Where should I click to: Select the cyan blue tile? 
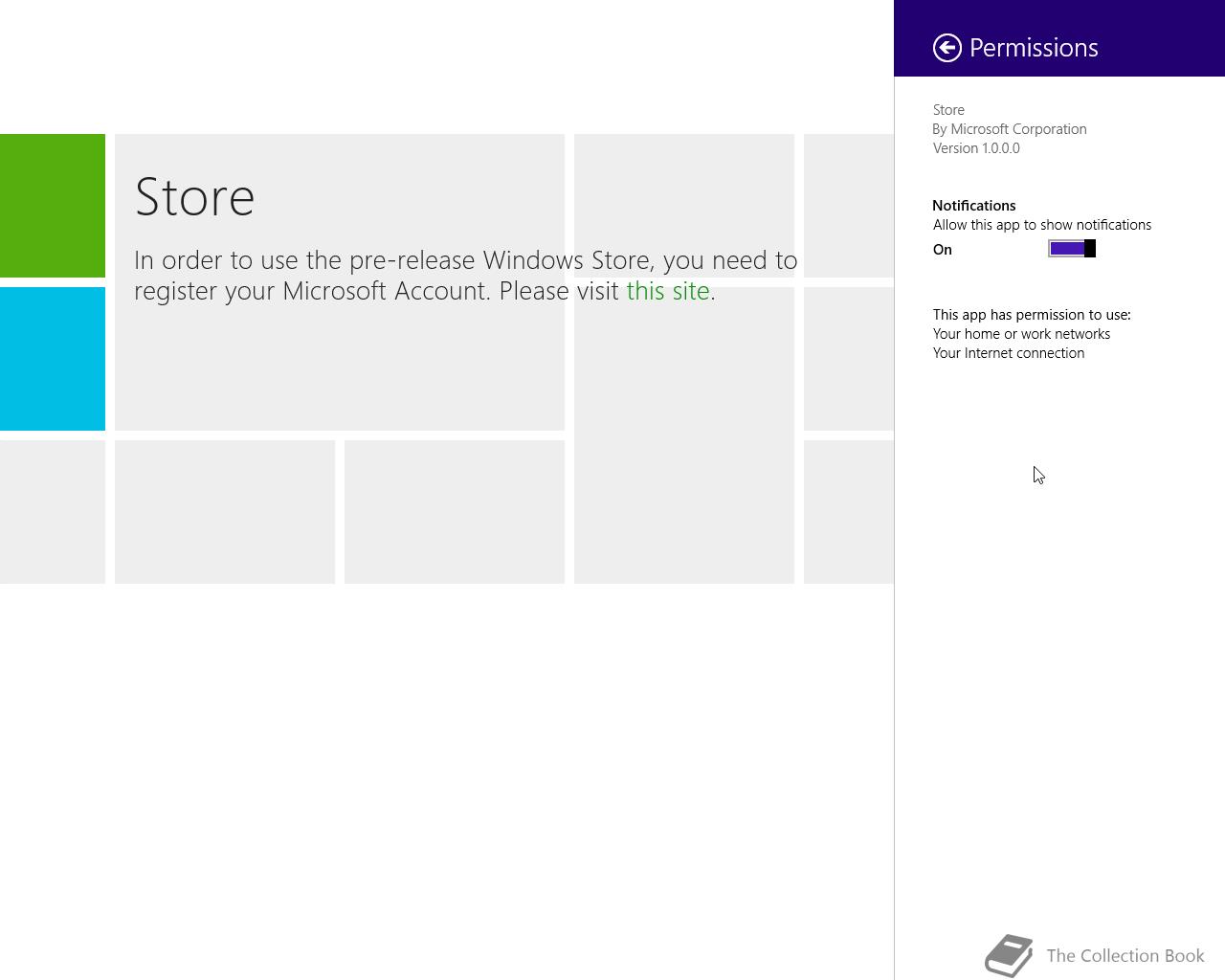click(53, 359)
